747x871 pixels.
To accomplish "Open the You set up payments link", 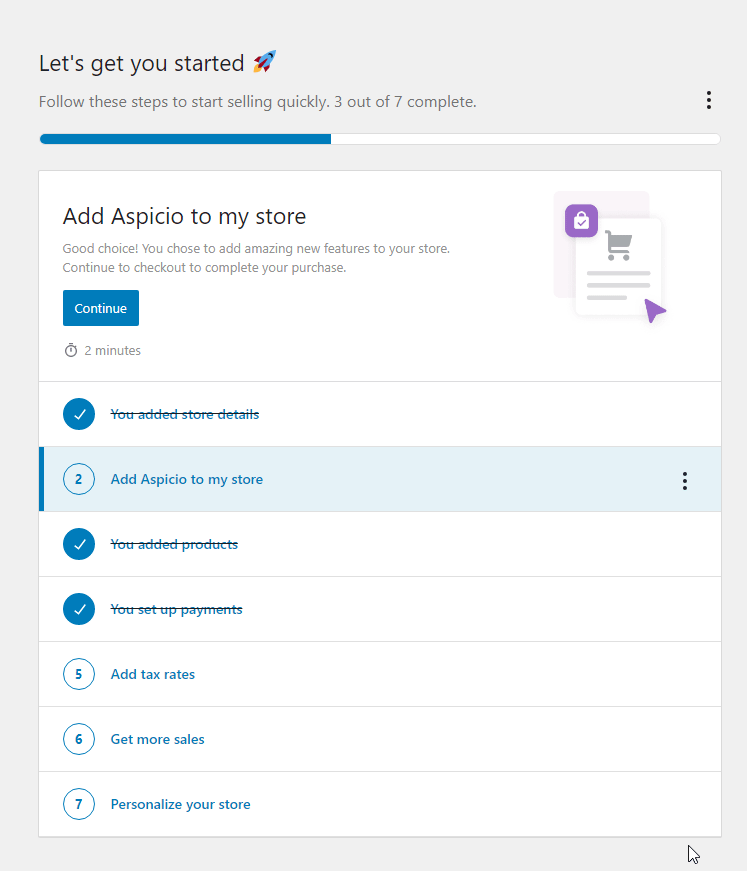I will (x=176, y=608).
